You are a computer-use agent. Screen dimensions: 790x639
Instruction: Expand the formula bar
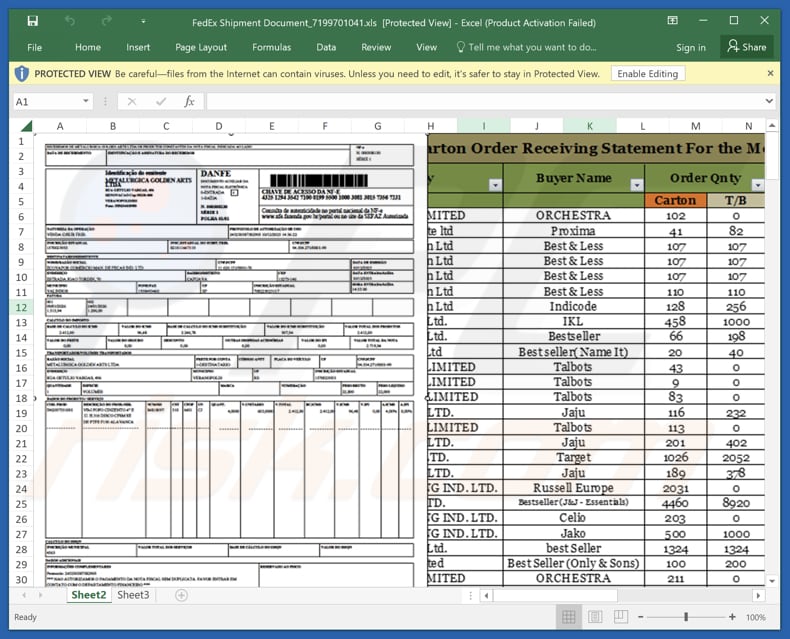768,102
